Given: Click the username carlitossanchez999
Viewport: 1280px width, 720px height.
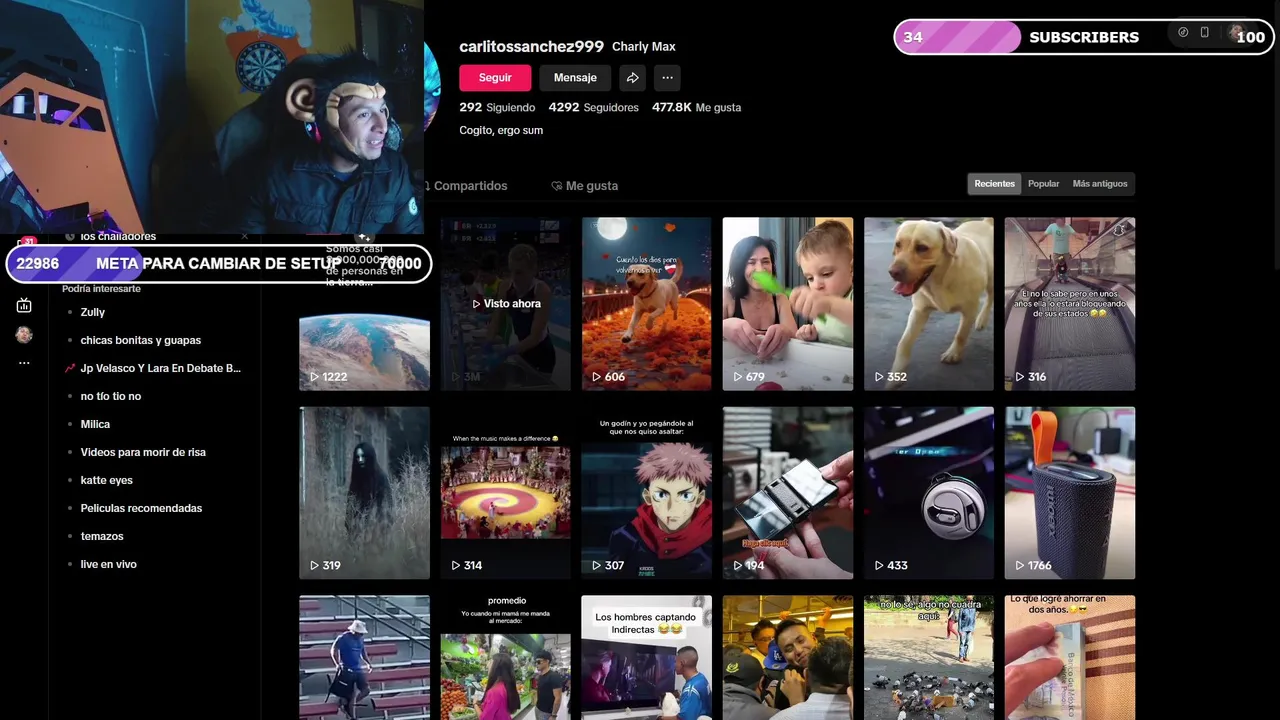Looking at the screenshot, I should (531, 46).
